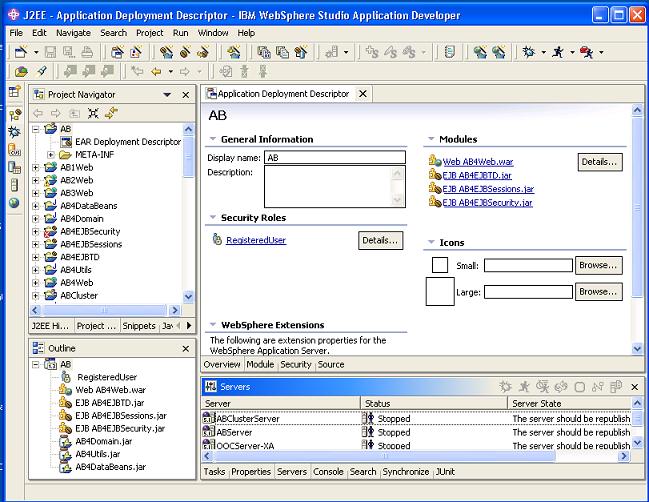Viewport: 649px width, 502px height.
Task: Switch to the J2EE Hierarchy tab
Action: (50, 326)
